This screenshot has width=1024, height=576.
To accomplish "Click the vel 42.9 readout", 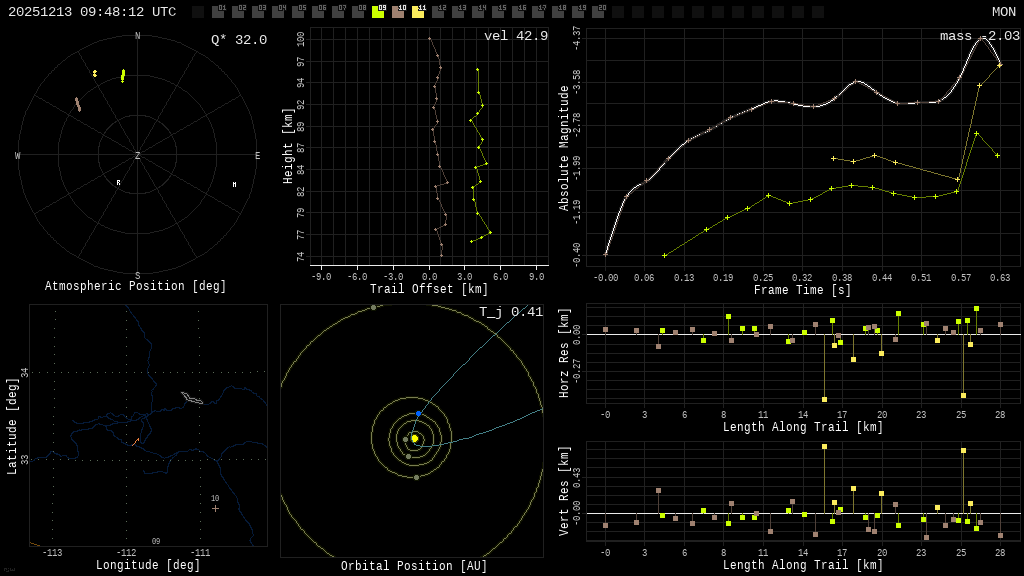I will pos(515,36).
